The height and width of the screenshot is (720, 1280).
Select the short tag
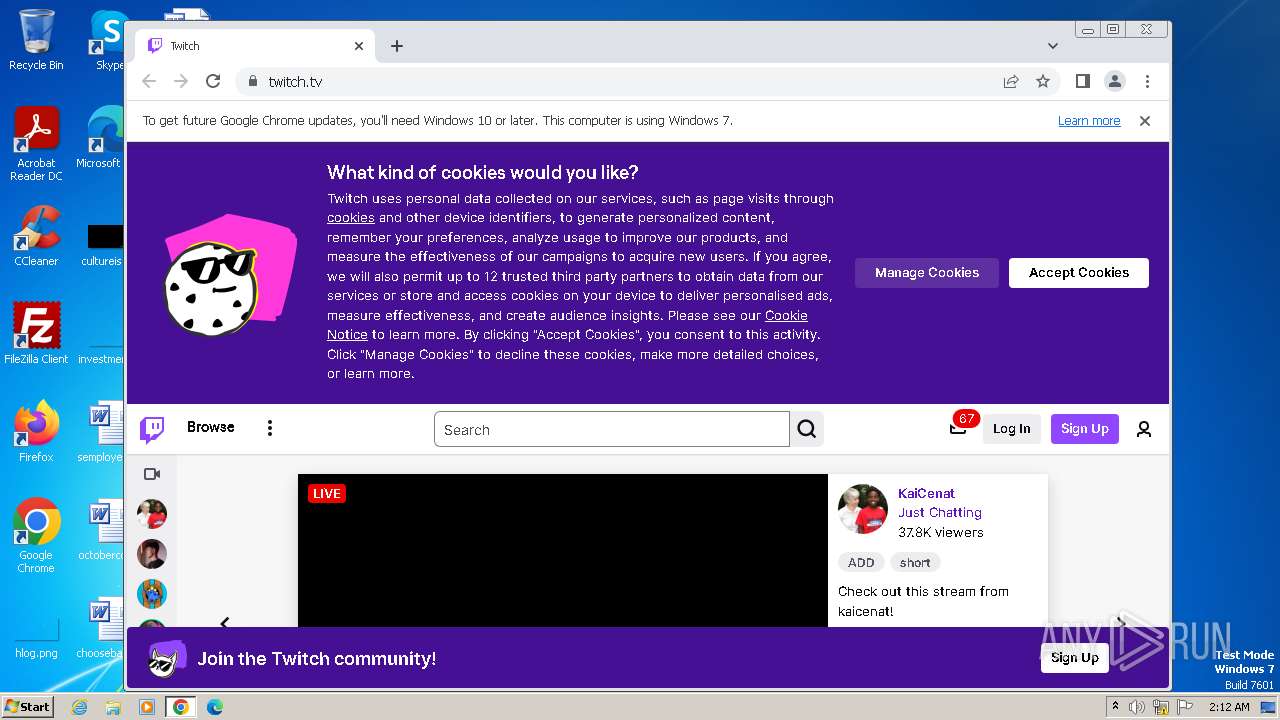pyautogui.click(x=915, y=562)
